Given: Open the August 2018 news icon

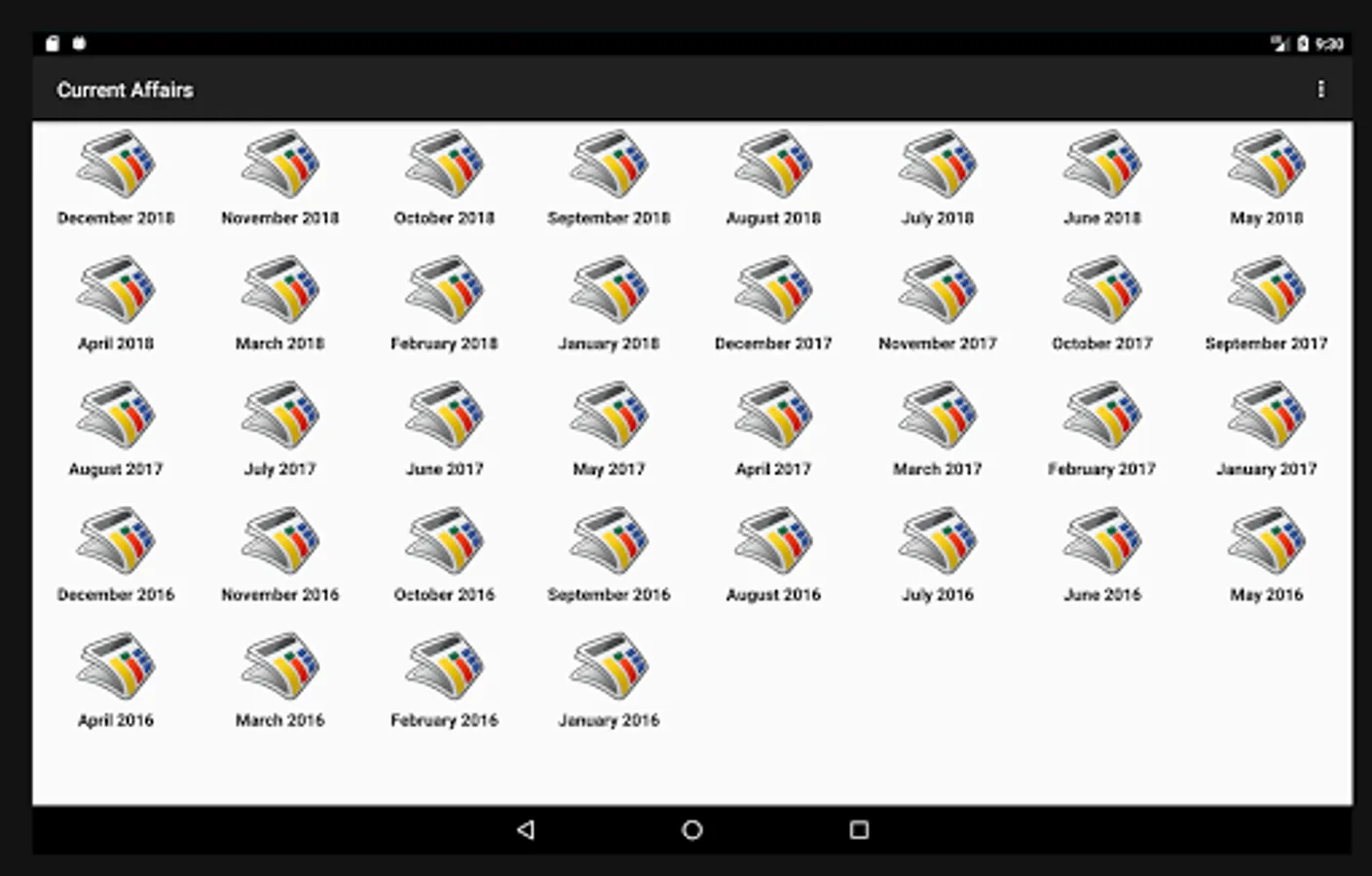Looking at the screenshot, I should click(x=774, y=164).
